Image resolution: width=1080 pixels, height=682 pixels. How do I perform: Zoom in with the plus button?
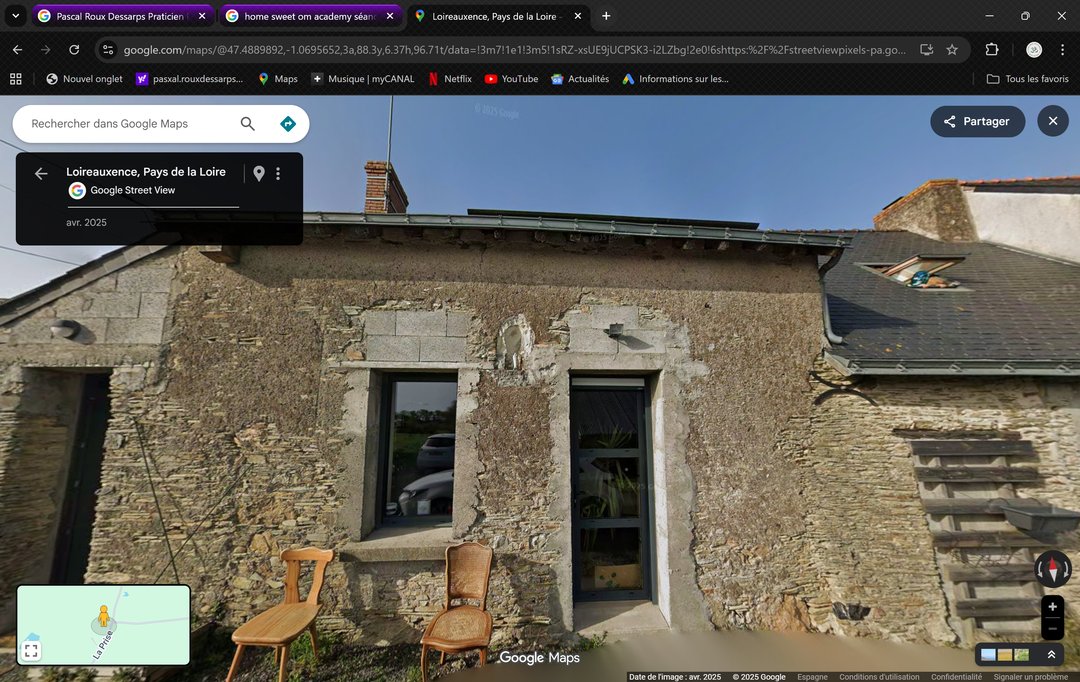tap(1052, 607)
